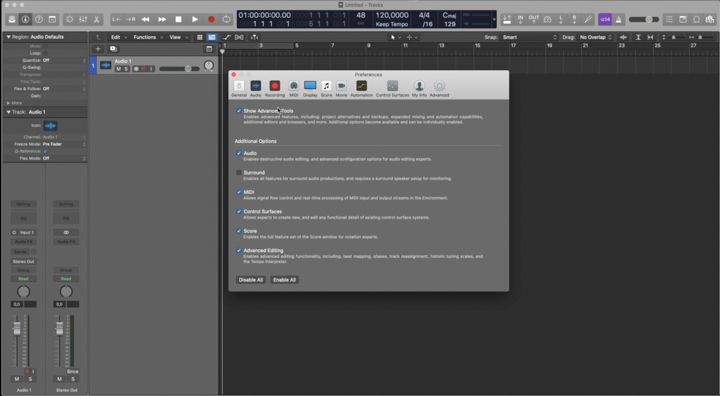
Task: Toggle the Control Surfaces option checkbox
Action: click(239, 211)
